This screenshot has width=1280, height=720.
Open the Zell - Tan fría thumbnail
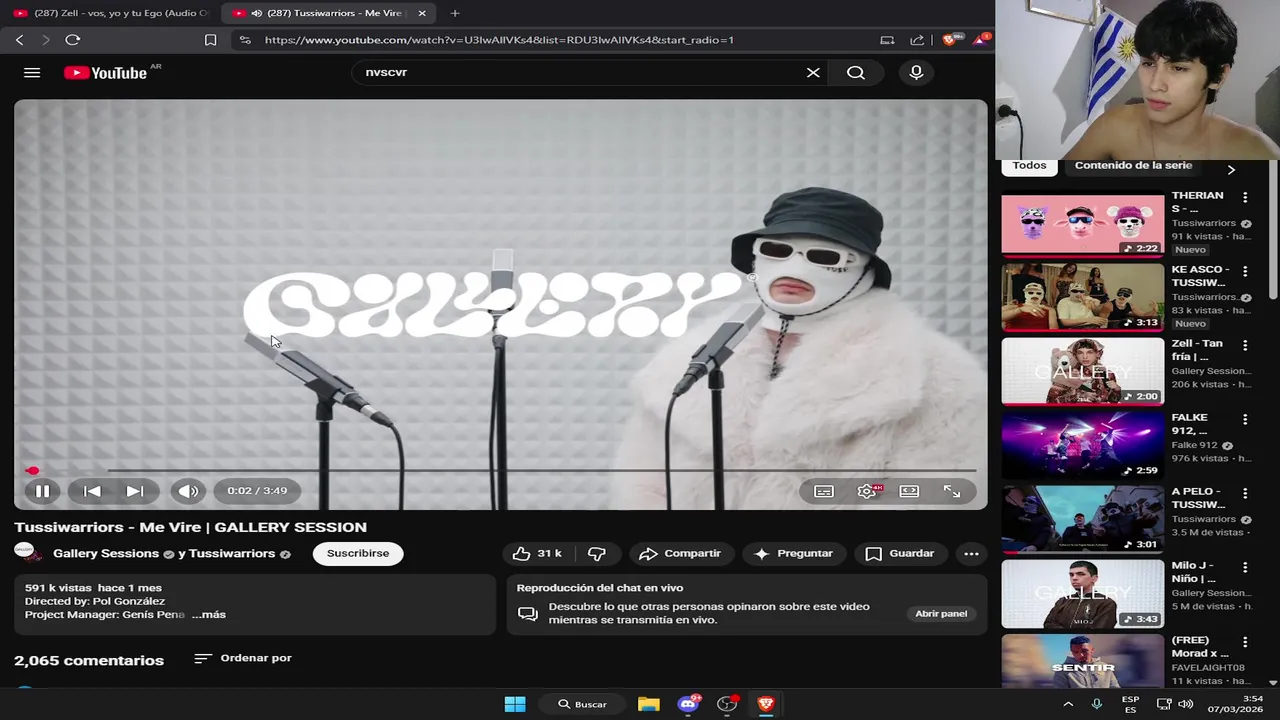1083,371
